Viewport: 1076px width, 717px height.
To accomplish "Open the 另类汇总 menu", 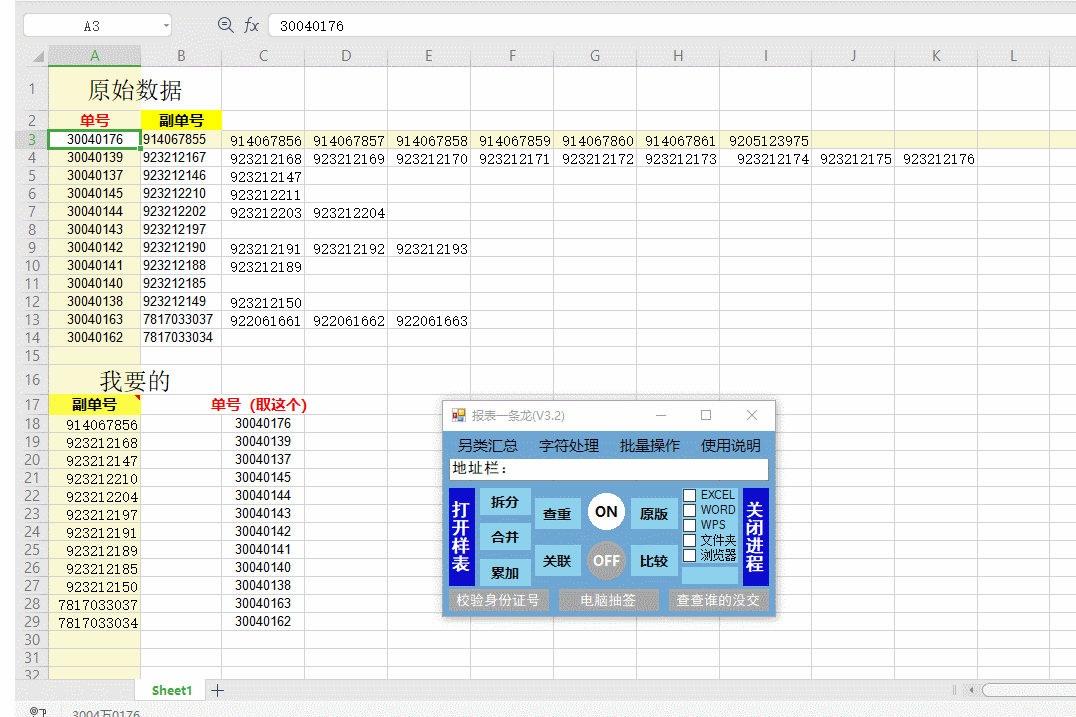I will tap(487, 446).
